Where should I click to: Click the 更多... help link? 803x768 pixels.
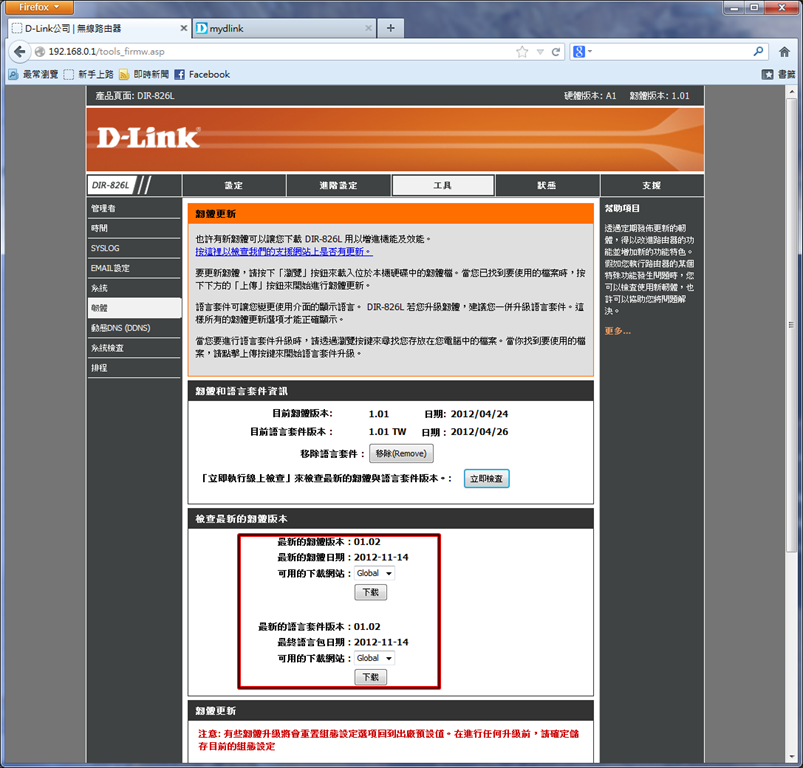618,331
